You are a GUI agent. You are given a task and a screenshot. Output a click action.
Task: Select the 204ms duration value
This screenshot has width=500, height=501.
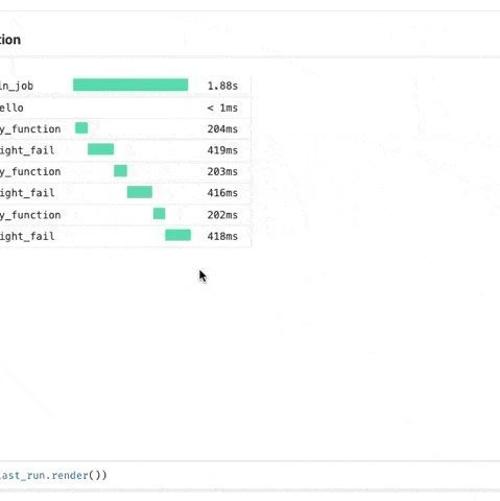pos(223,129)
